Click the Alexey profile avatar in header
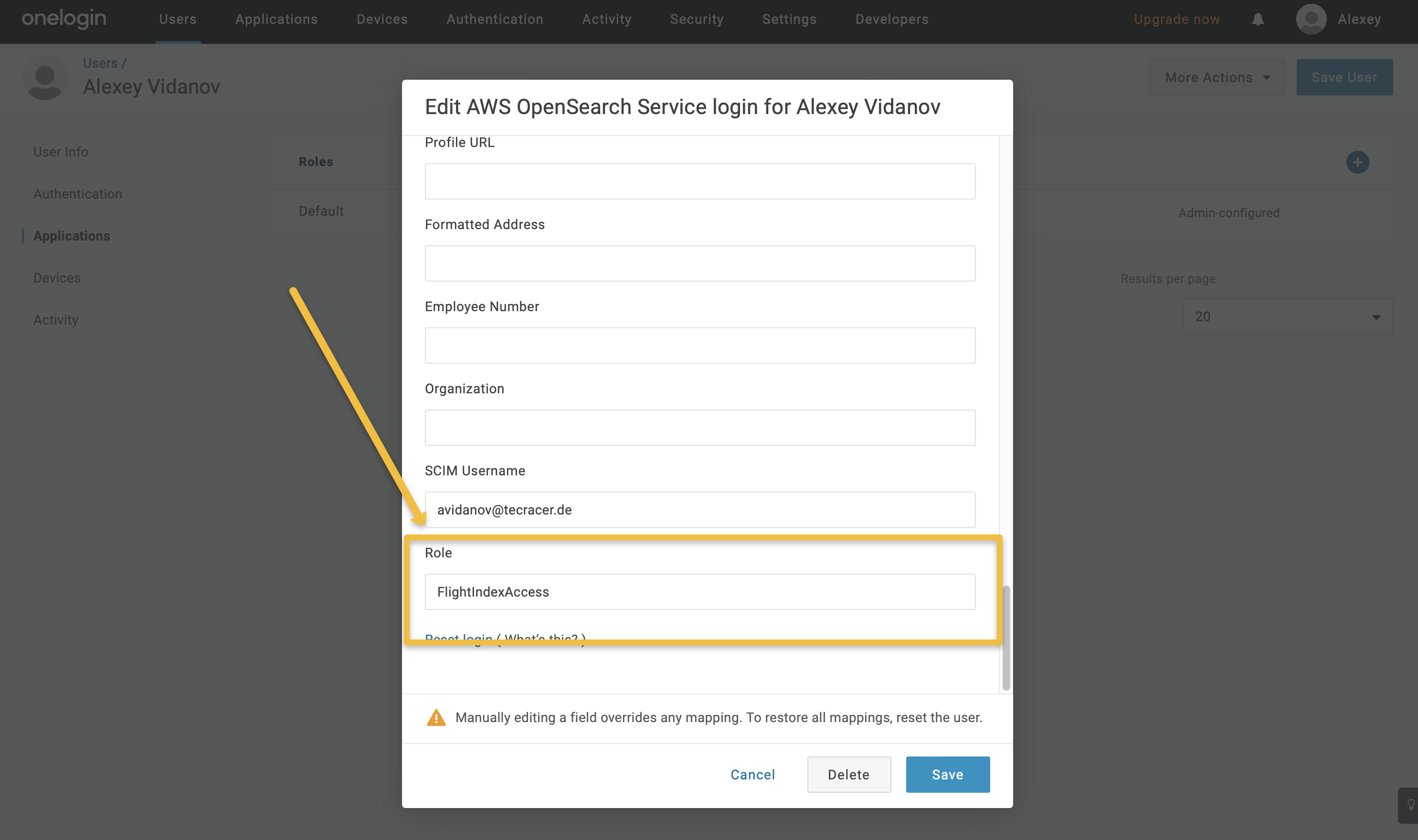The width and height of the screenshot is (1418, 840). 1311,19
